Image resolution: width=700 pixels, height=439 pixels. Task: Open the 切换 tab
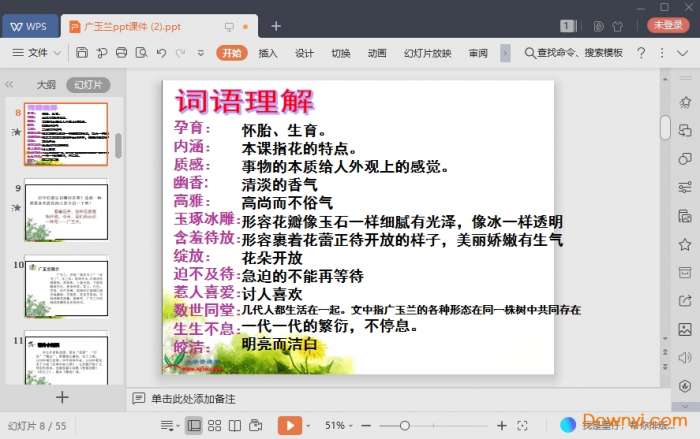click(x=341, y=53)
